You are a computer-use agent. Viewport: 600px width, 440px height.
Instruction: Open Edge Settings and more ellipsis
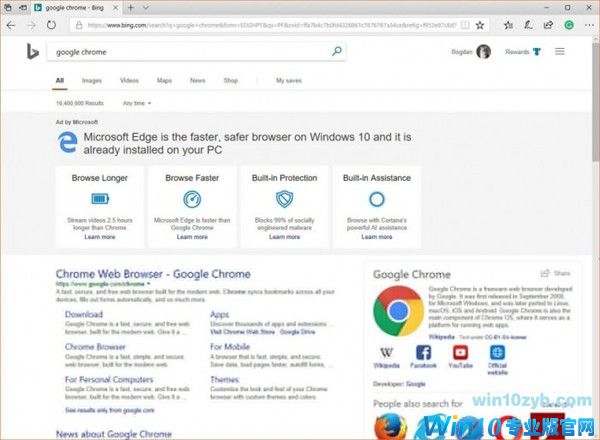click(x=589, y=25)
